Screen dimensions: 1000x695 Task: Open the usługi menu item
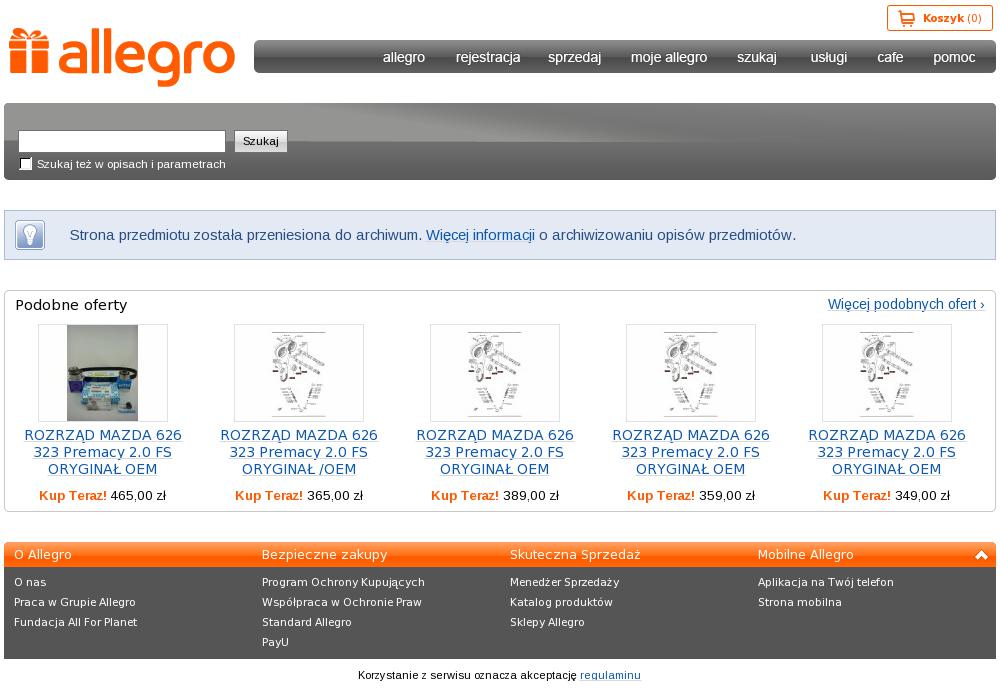pyautogui.click(x=828, y=57)
